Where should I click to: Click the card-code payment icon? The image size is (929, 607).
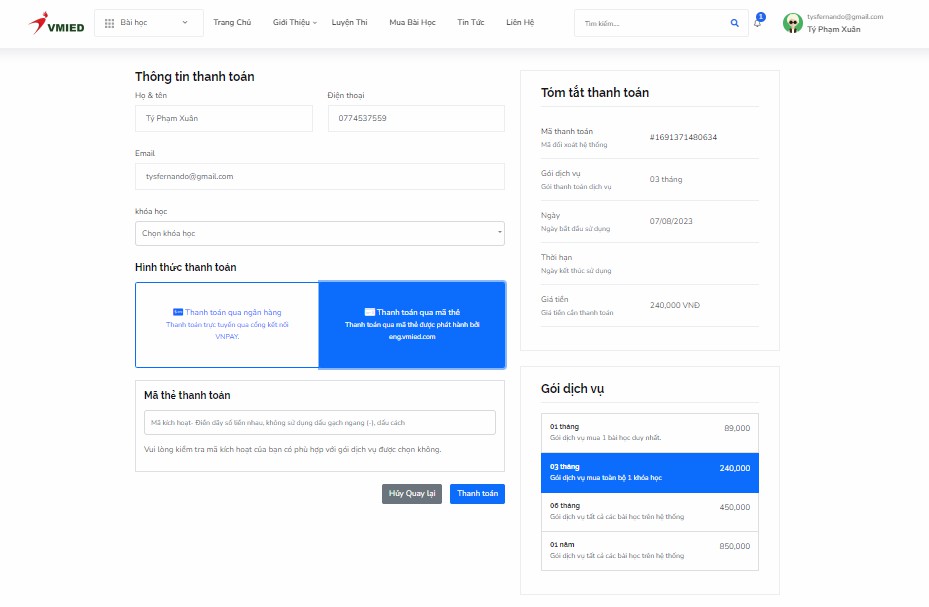pyautogui.click(x=370, y=312)
